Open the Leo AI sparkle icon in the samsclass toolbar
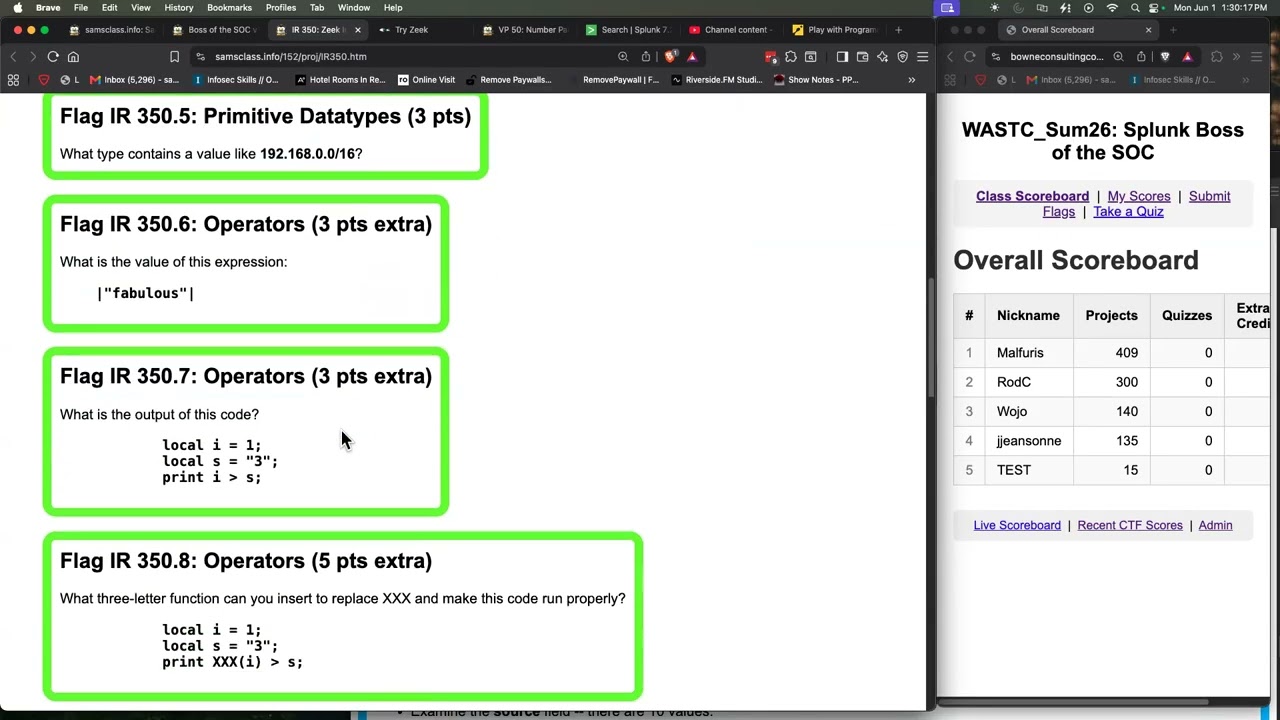1280x720 pixels. [x=882, y=57]
